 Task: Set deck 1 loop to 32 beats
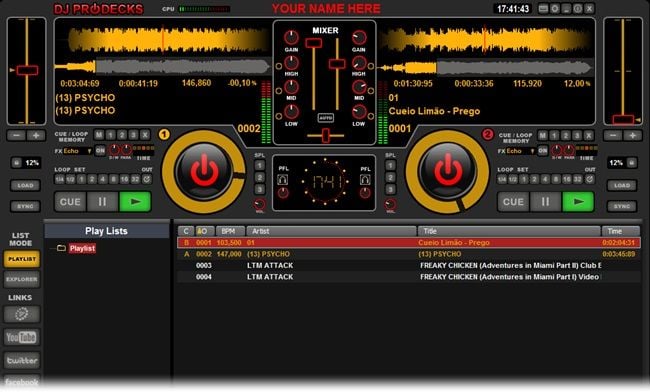(135, 179)
